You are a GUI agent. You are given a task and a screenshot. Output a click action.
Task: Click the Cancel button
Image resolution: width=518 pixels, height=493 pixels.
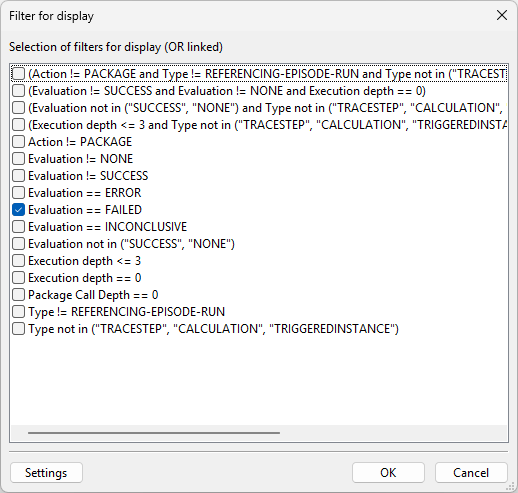coord(471,473)
